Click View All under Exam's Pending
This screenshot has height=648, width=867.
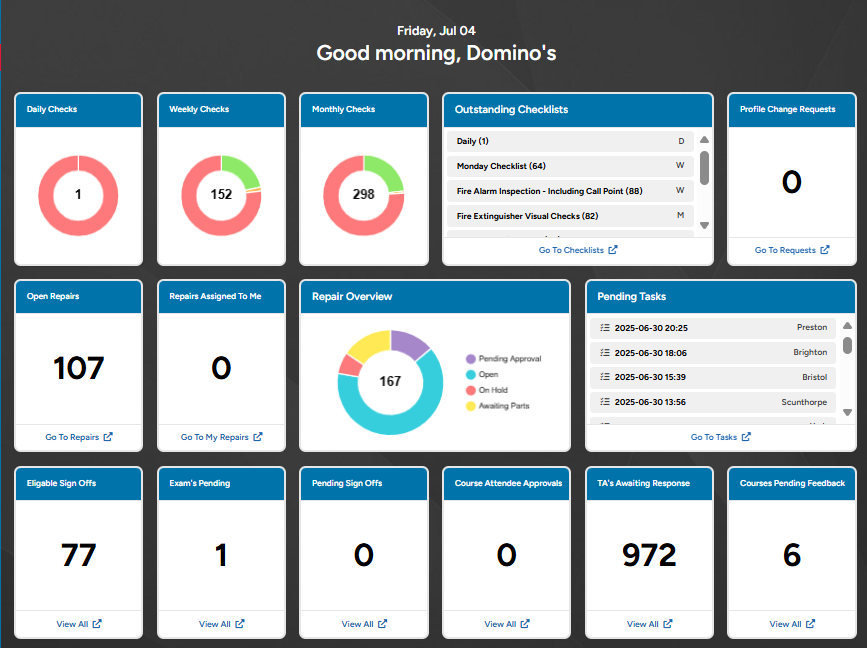click(x=221, y=624)
